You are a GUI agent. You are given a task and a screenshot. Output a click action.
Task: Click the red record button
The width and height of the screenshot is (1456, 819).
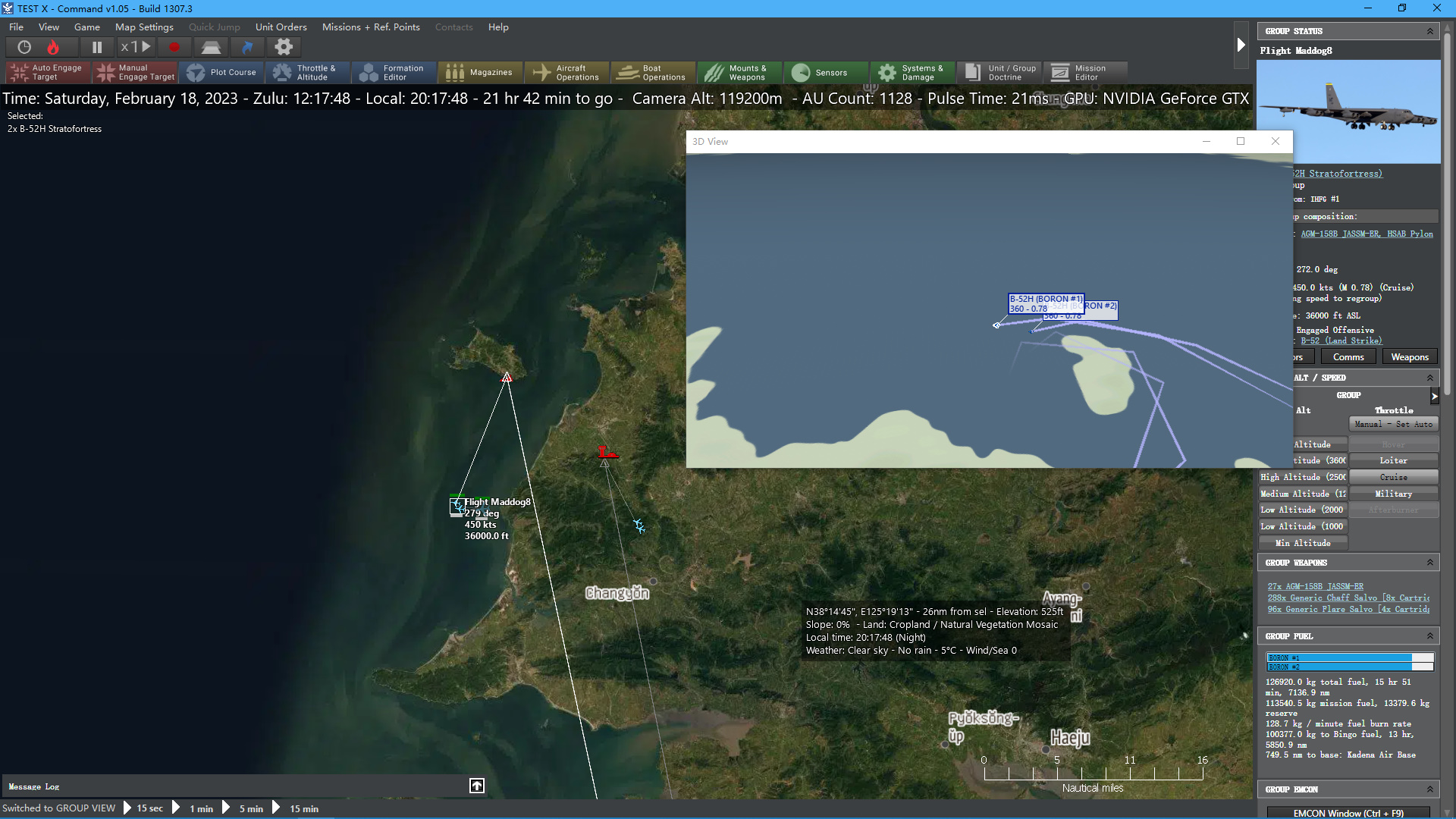pos(174,47)
